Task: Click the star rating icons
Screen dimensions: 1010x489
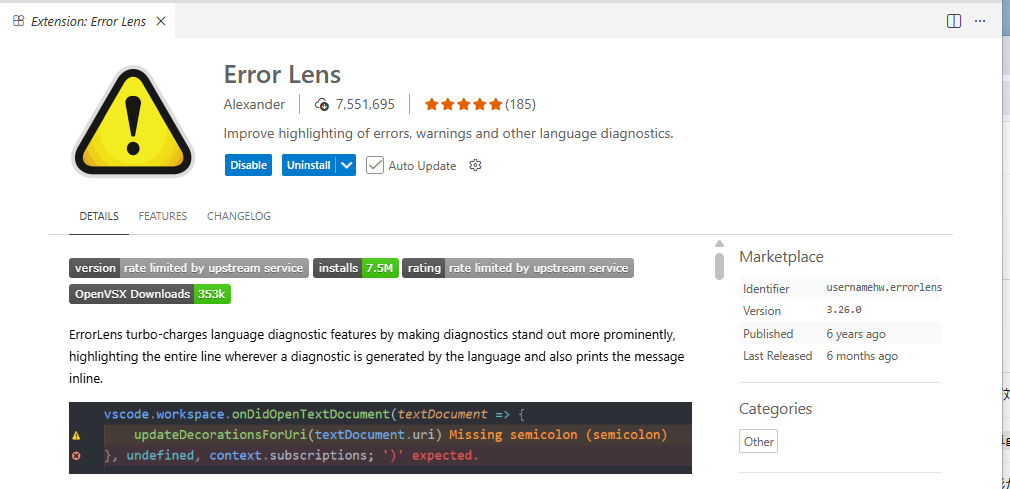Action: 463,104
